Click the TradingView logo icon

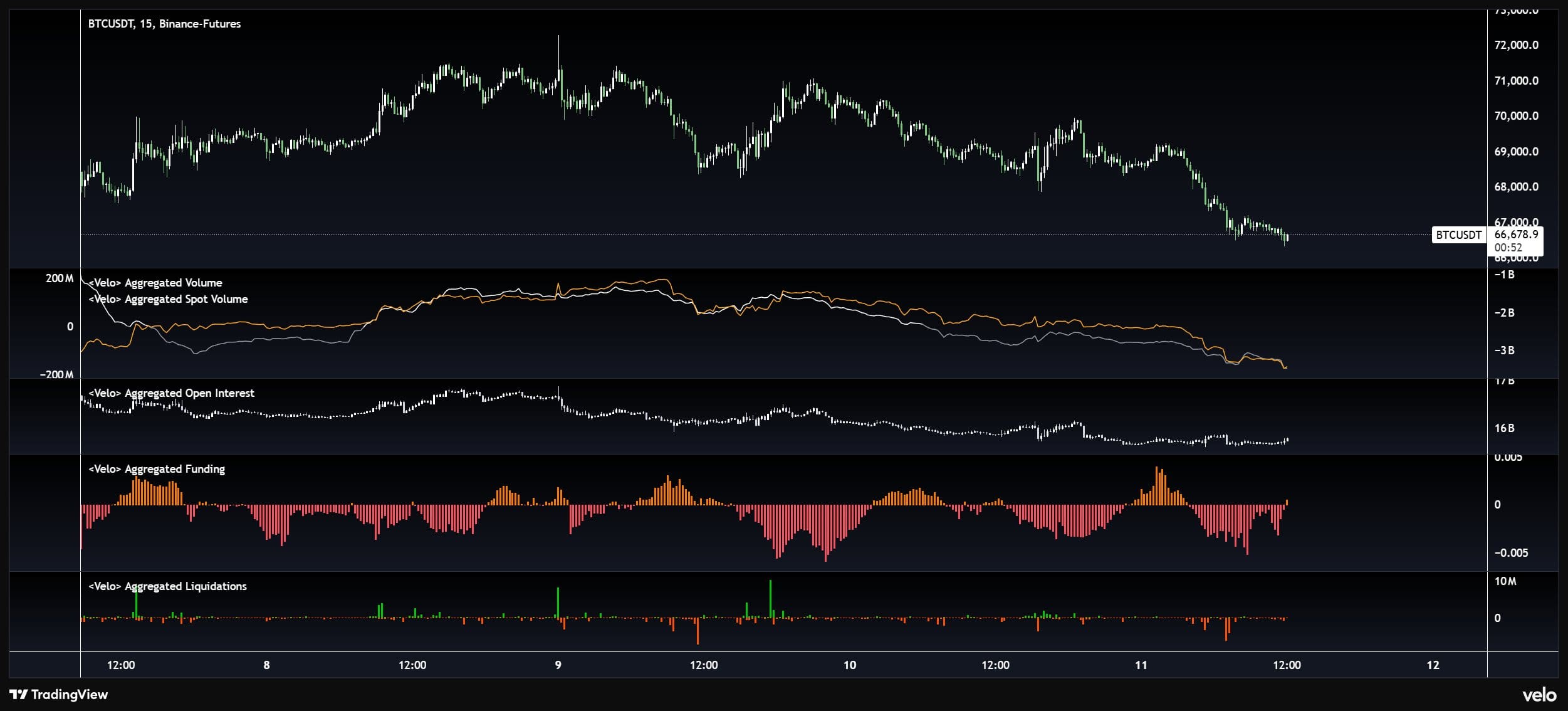tap(19, 694)
